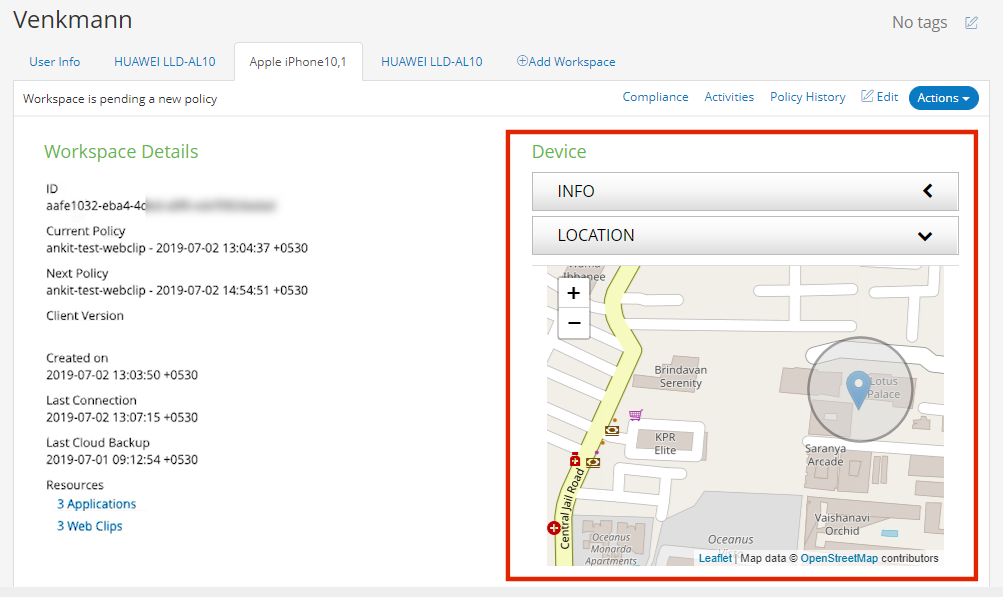The height and width of the screenshot is (597, 1003).
Task: Click the map zoom out minus control
Action: click(573, 323)
